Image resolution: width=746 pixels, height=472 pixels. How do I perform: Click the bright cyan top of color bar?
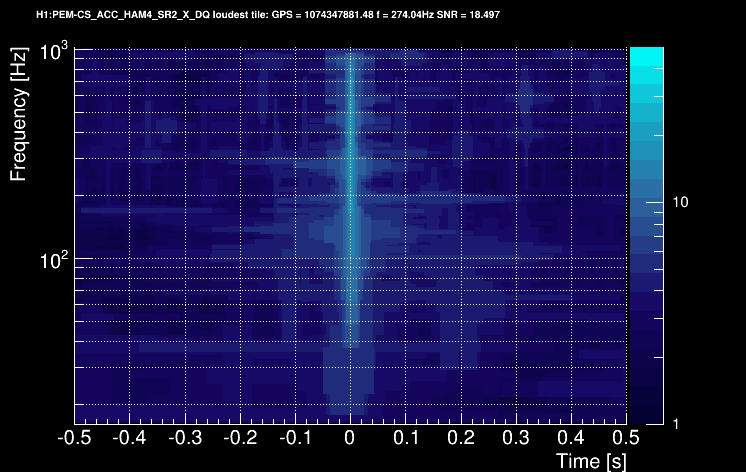(647, 56)
